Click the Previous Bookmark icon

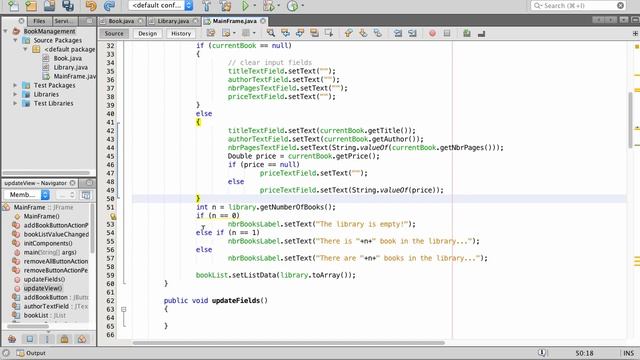(x=348, y=33)
